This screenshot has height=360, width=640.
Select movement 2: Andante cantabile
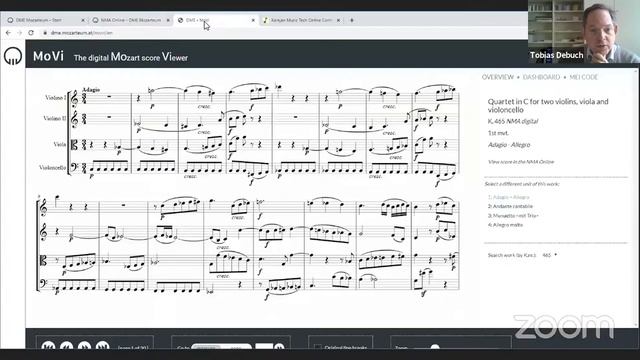coord(510,207)
